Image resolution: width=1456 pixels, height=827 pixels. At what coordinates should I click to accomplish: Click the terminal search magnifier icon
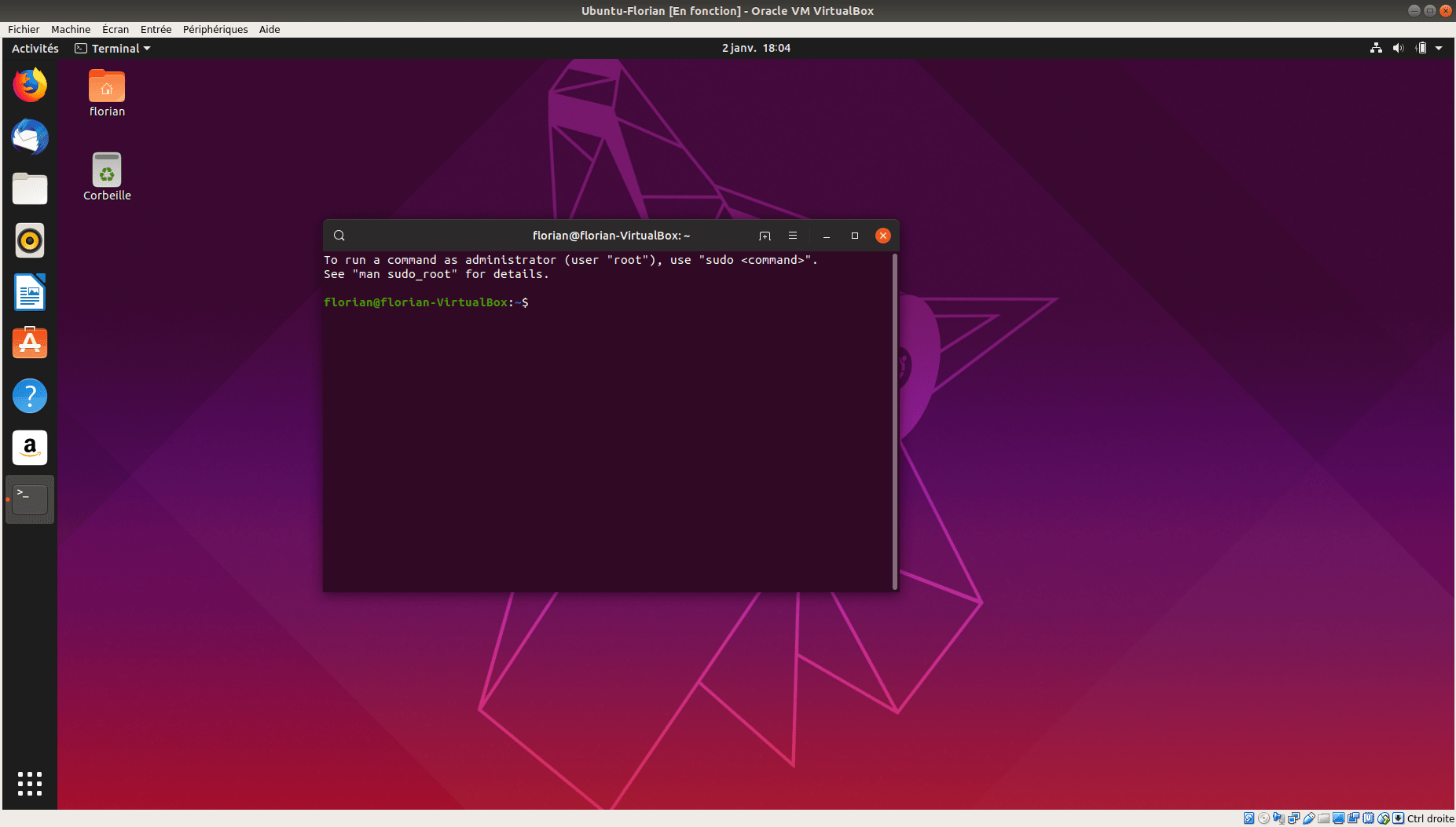point(339,236)
